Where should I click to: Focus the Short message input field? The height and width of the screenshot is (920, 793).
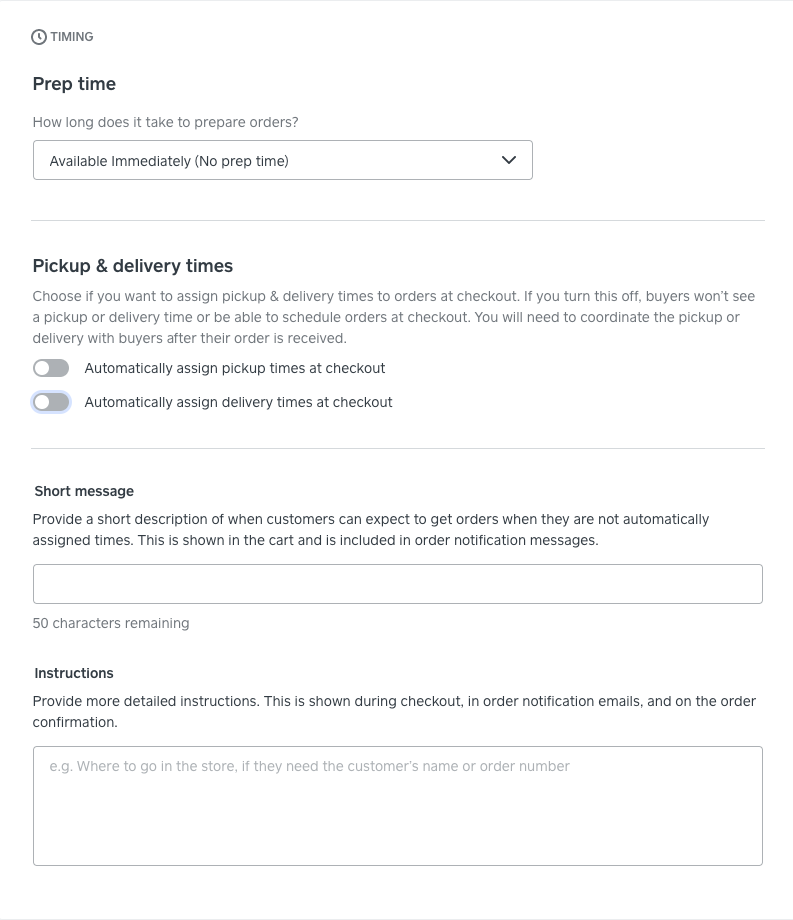[x=397, y=584]
